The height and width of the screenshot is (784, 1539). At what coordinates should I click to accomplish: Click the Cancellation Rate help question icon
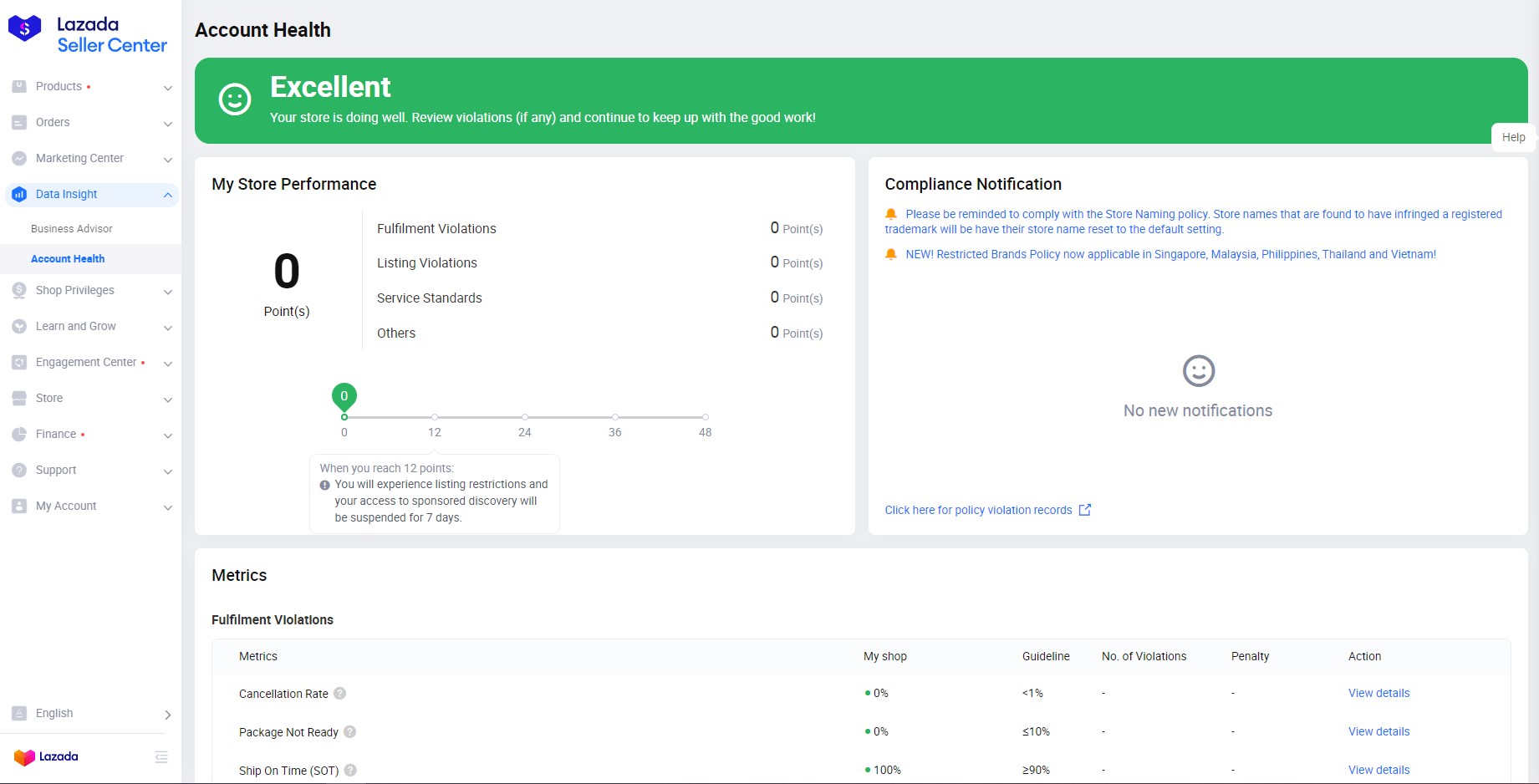click(x=340, y=693)
